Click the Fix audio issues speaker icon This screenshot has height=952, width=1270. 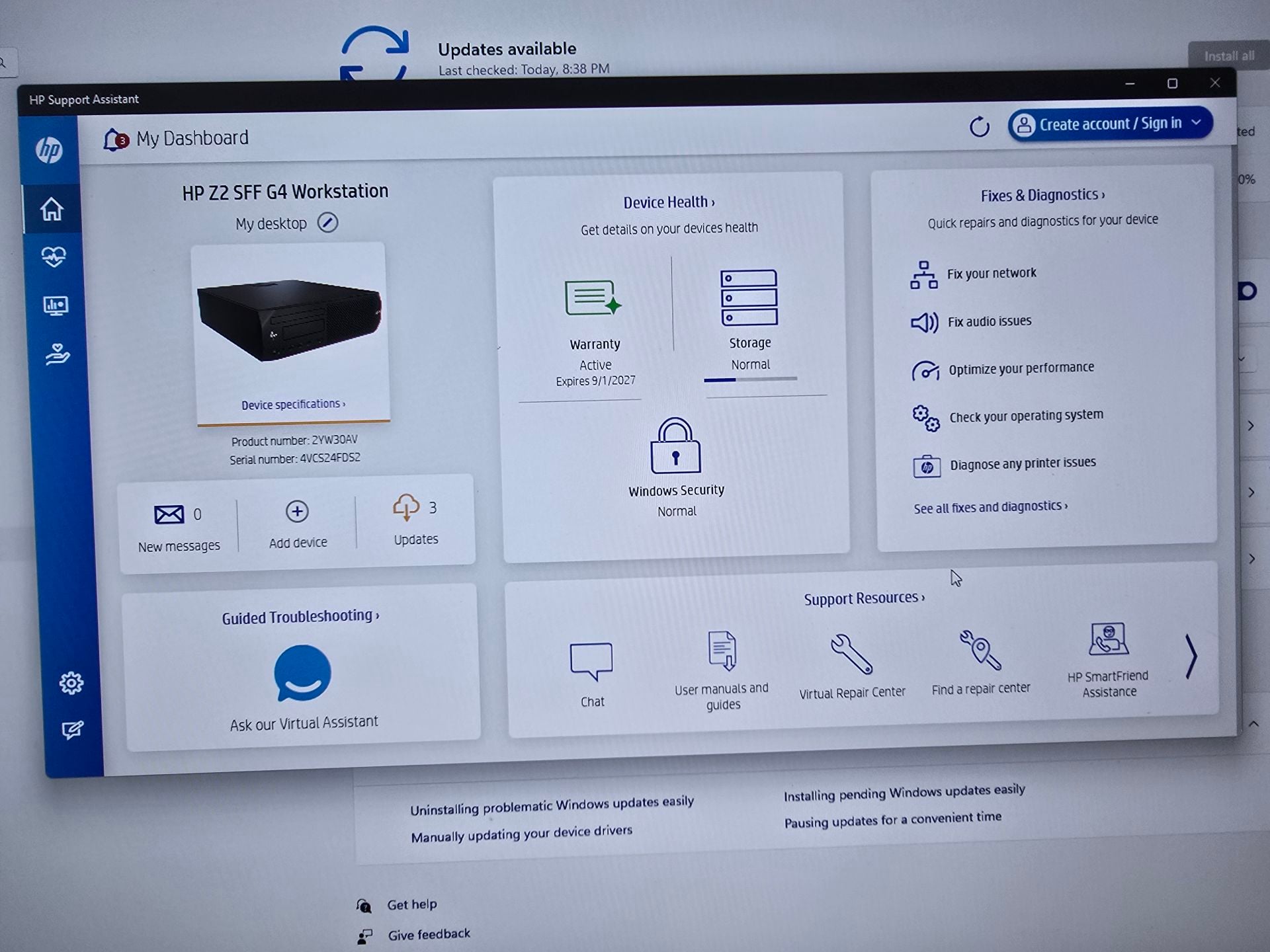click(925, 323)
